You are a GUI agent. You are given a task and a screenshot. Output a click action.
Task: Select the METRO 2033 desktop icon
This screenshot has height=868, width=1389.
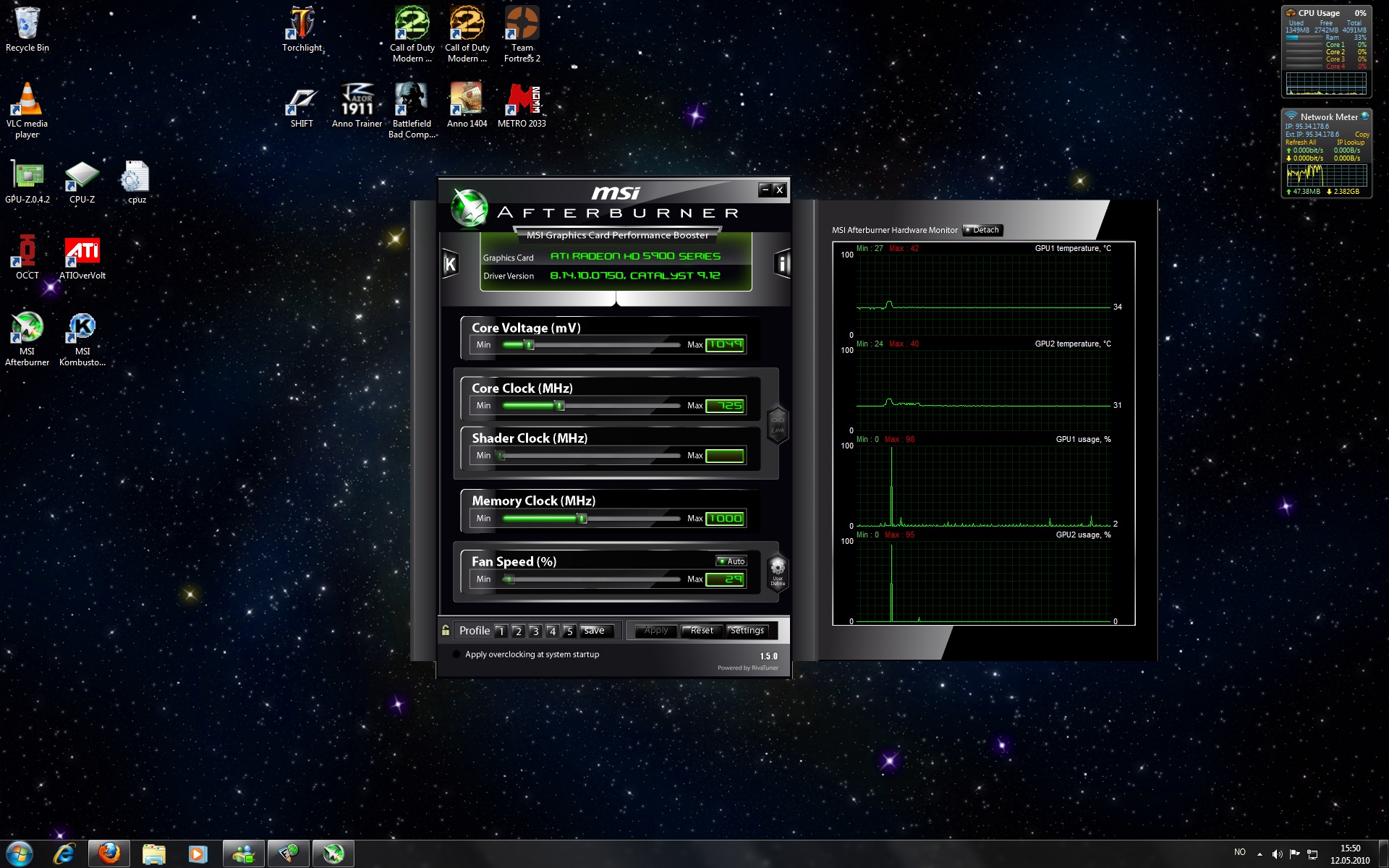[x=522, y=106]
